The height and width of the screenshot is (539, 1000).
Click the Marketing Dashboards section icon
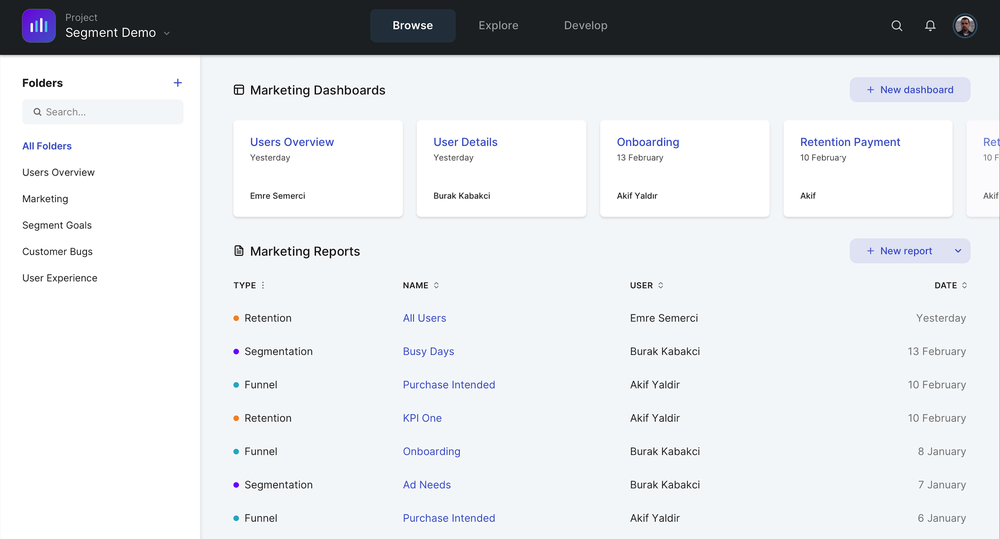click(239, 90)
